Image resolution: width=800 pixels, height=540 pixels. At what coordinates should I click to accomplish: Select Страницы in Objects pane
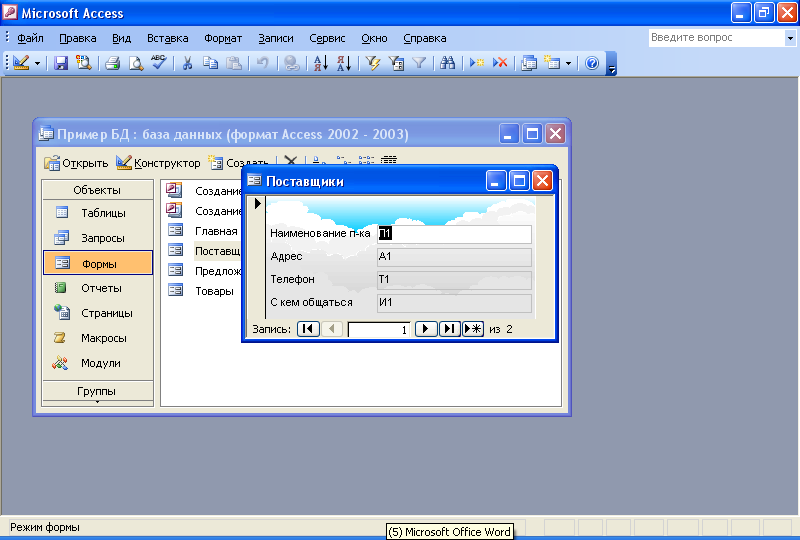click(97, 313)
